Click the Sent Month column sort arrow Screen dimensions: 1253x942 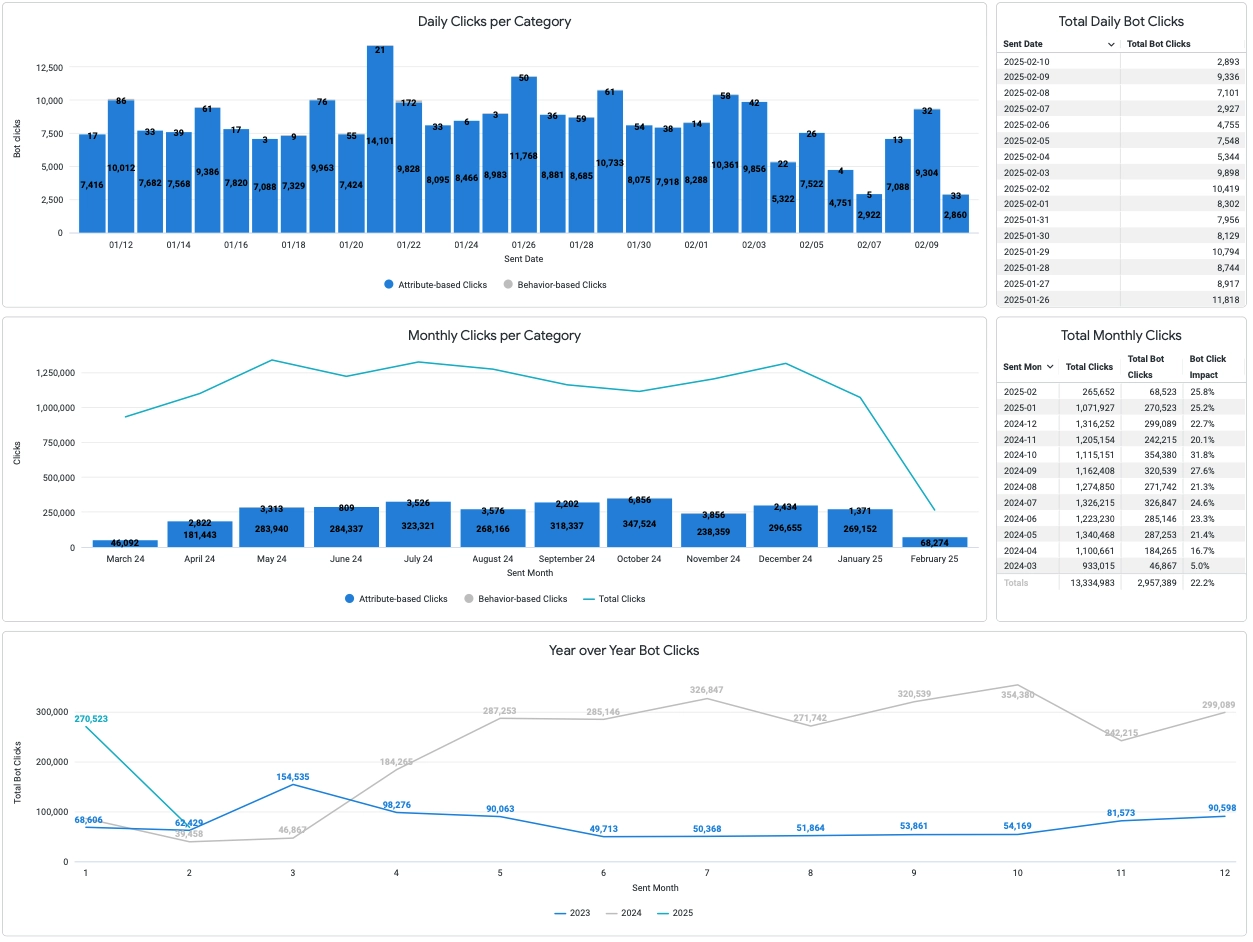coord(1049,367)
